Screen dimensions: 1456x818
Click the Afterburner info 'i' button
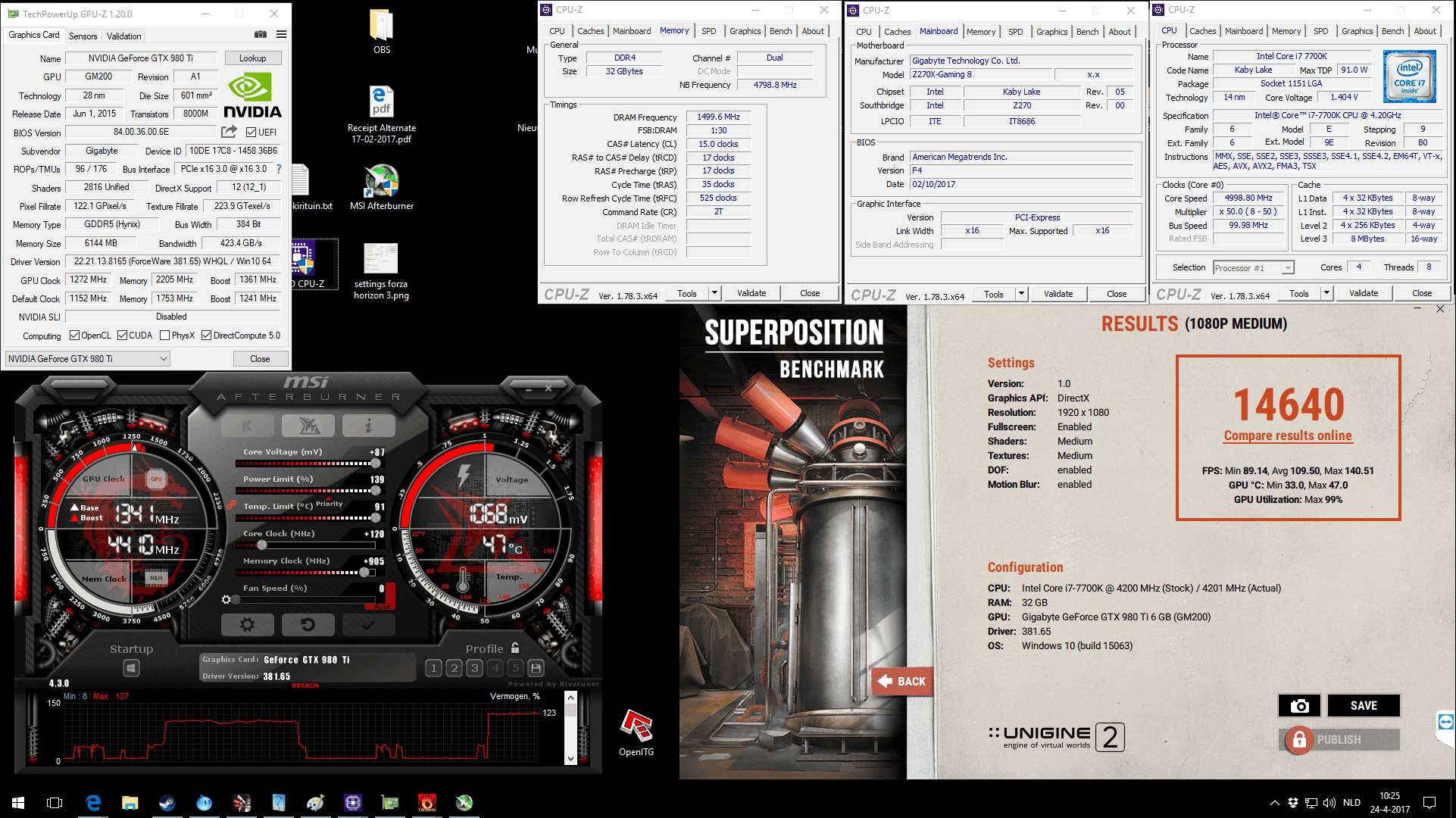click(x=368, y=426)
